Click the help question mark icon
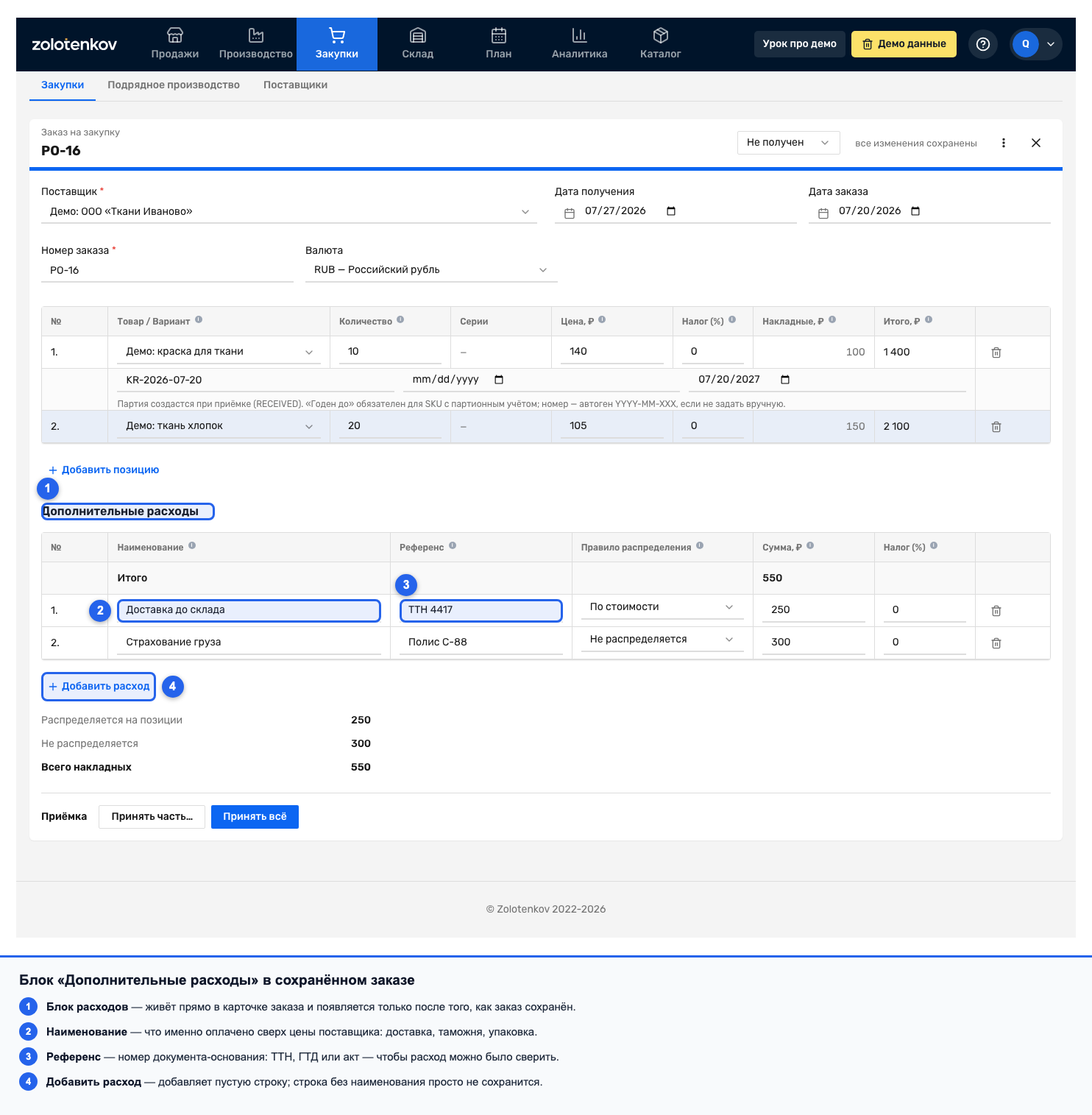The height and width of the screenshot is (1115, 1092). (983, 44)
